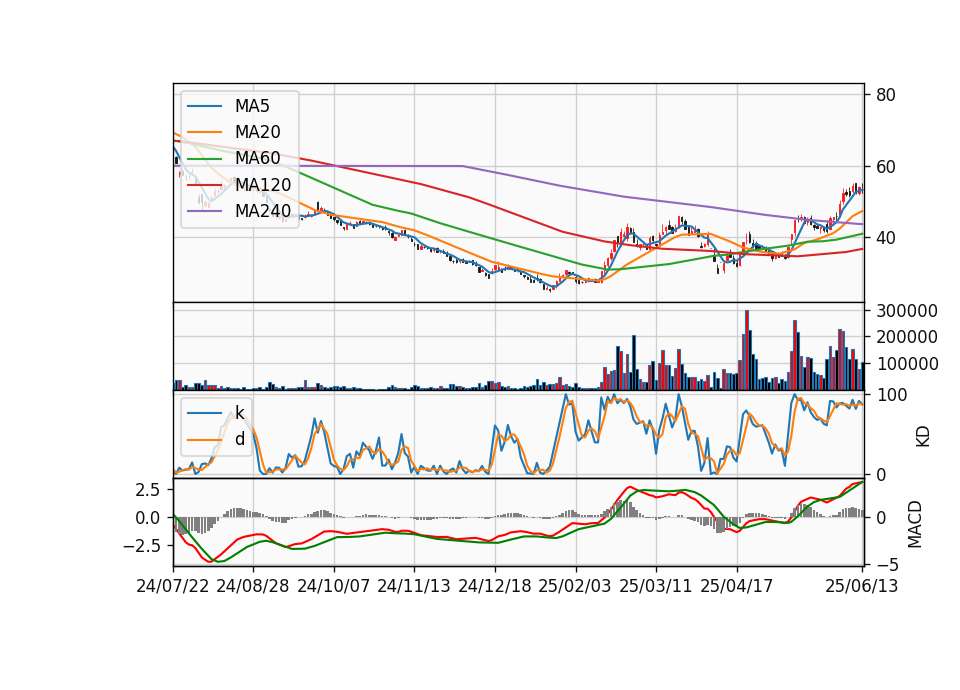Click the volume axis value 200000

tap(907, 337)
